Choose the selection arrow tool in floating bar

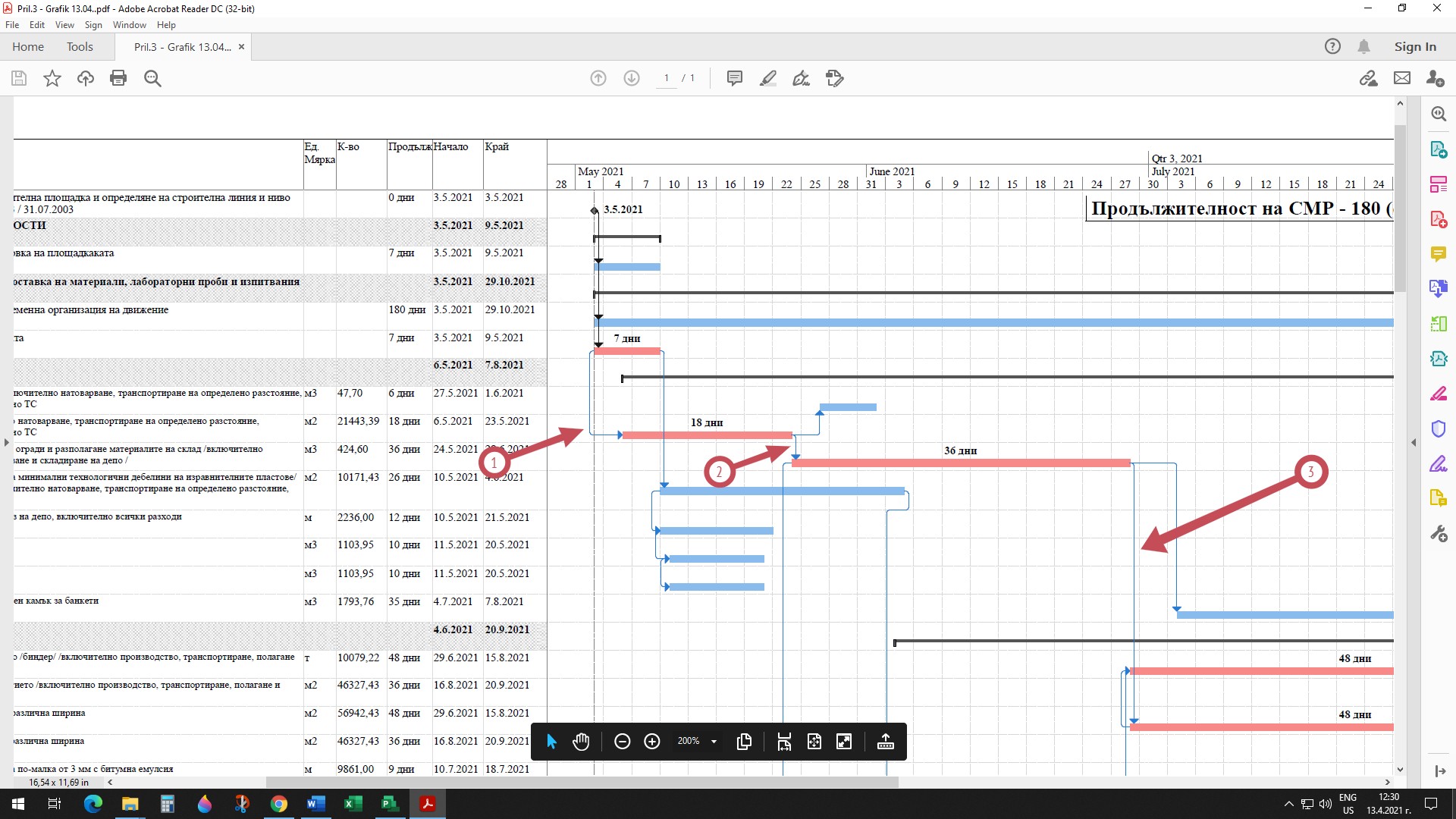(x=551, y=742)
